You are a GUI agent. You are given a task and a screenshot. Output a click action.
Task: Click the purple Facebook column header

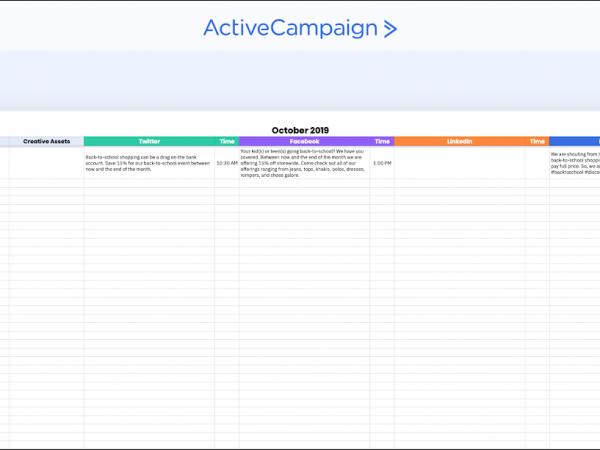pos(304,142)
